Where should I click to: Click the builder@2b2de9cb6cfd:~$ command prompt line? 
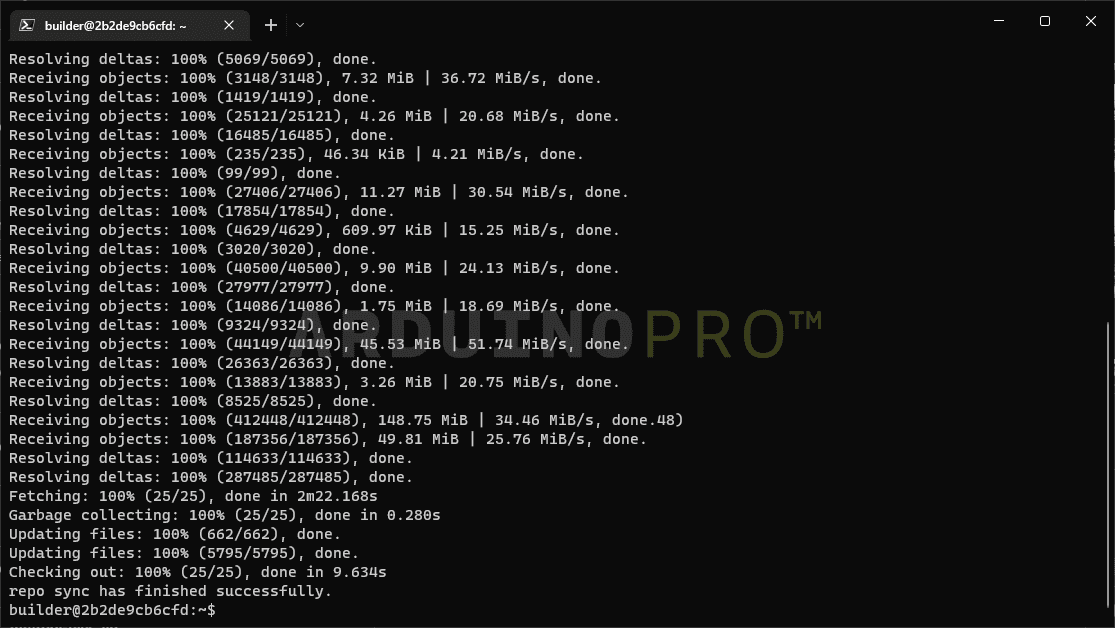[112, 610]
